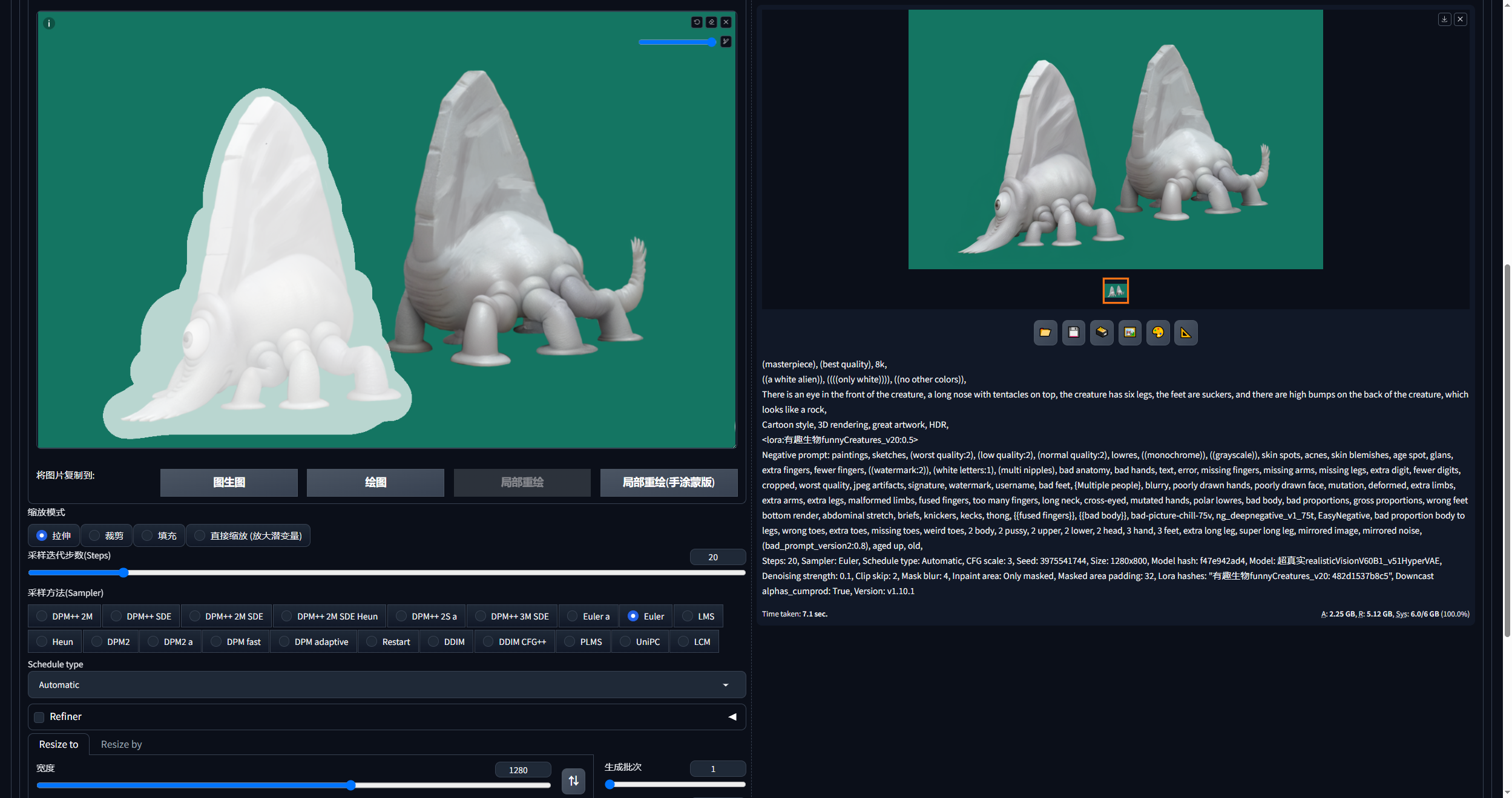Click the undo stroke icon on canvas
The height and width of the screenshot is (798, 1512).
point(697,22)
